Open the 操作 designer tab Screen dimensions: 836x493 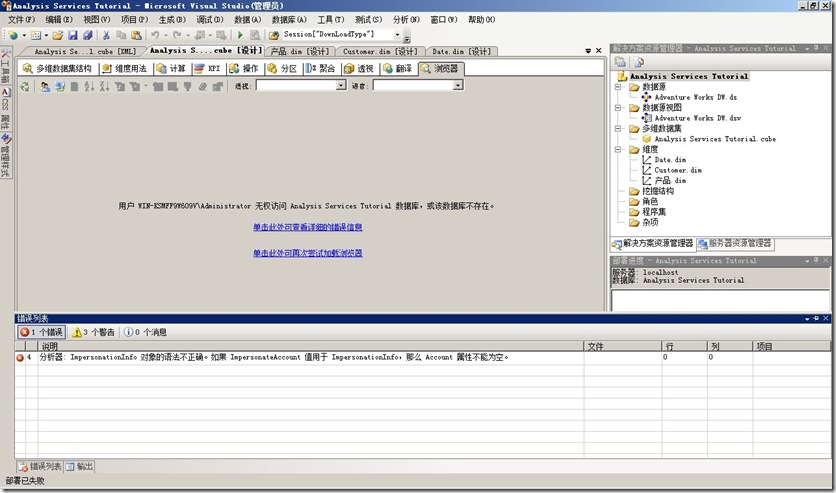click(244, 68)
